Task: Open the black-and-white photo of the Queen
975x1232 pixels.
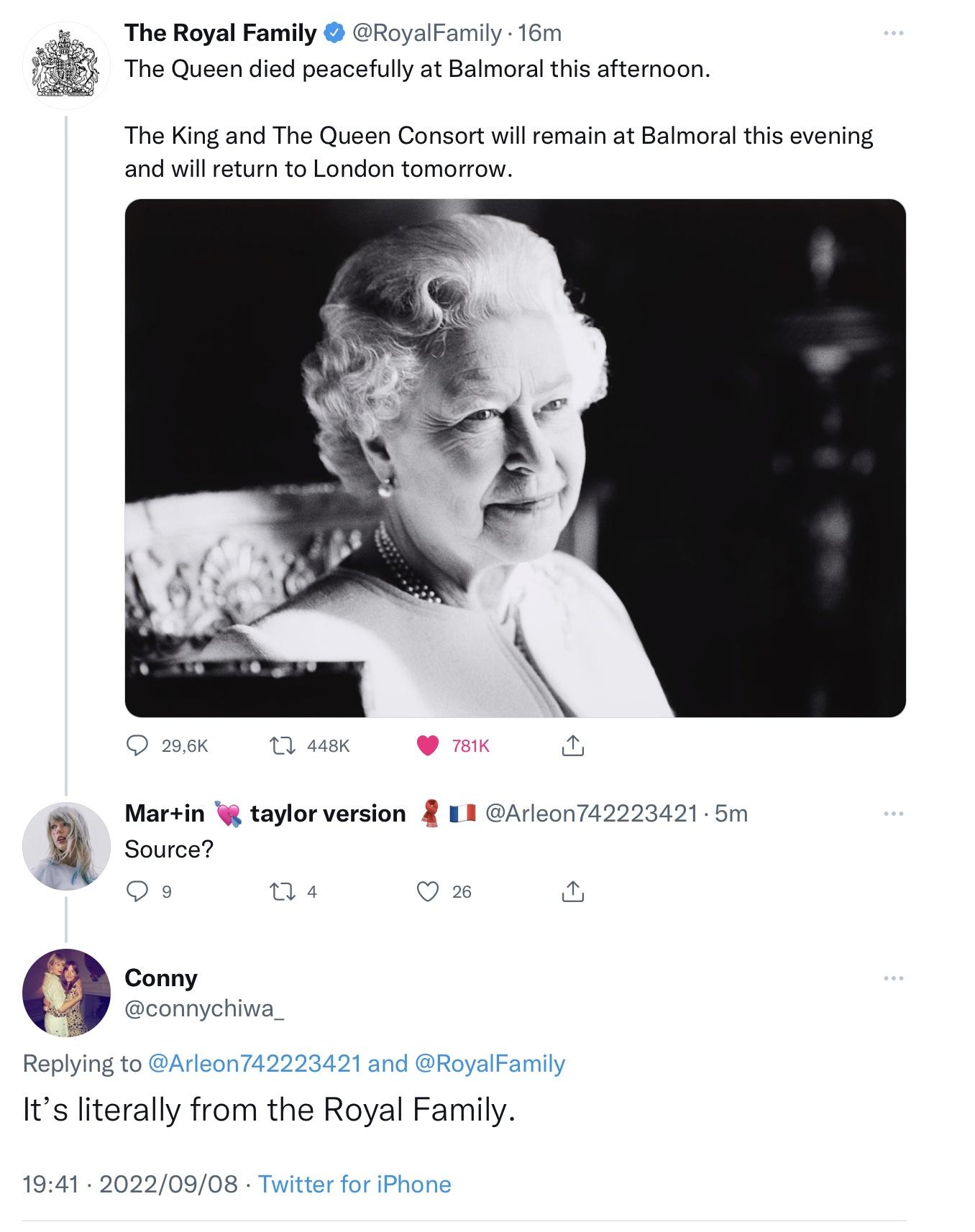Action: (515, 459)
